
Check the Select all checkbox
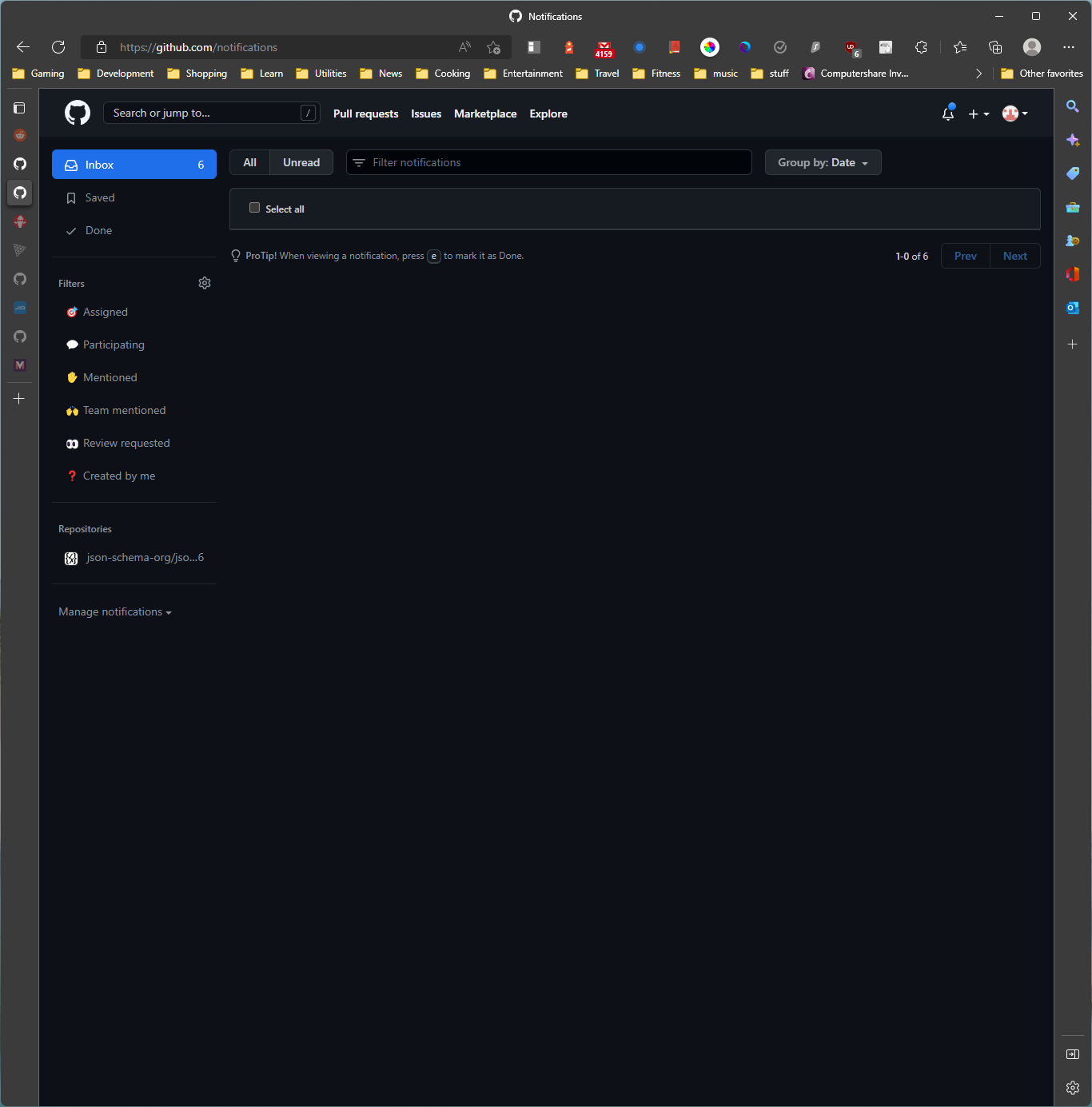tap(254, 207)
